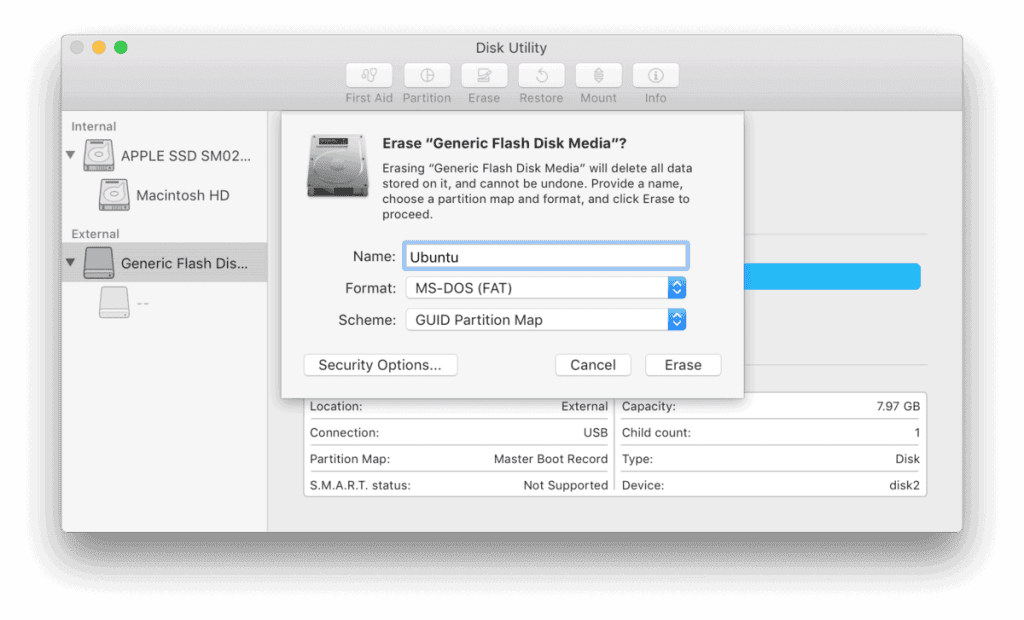Collapse the Generic Flash Disk disclosure triangle
Screen dimensions: 1024x620
71,263
